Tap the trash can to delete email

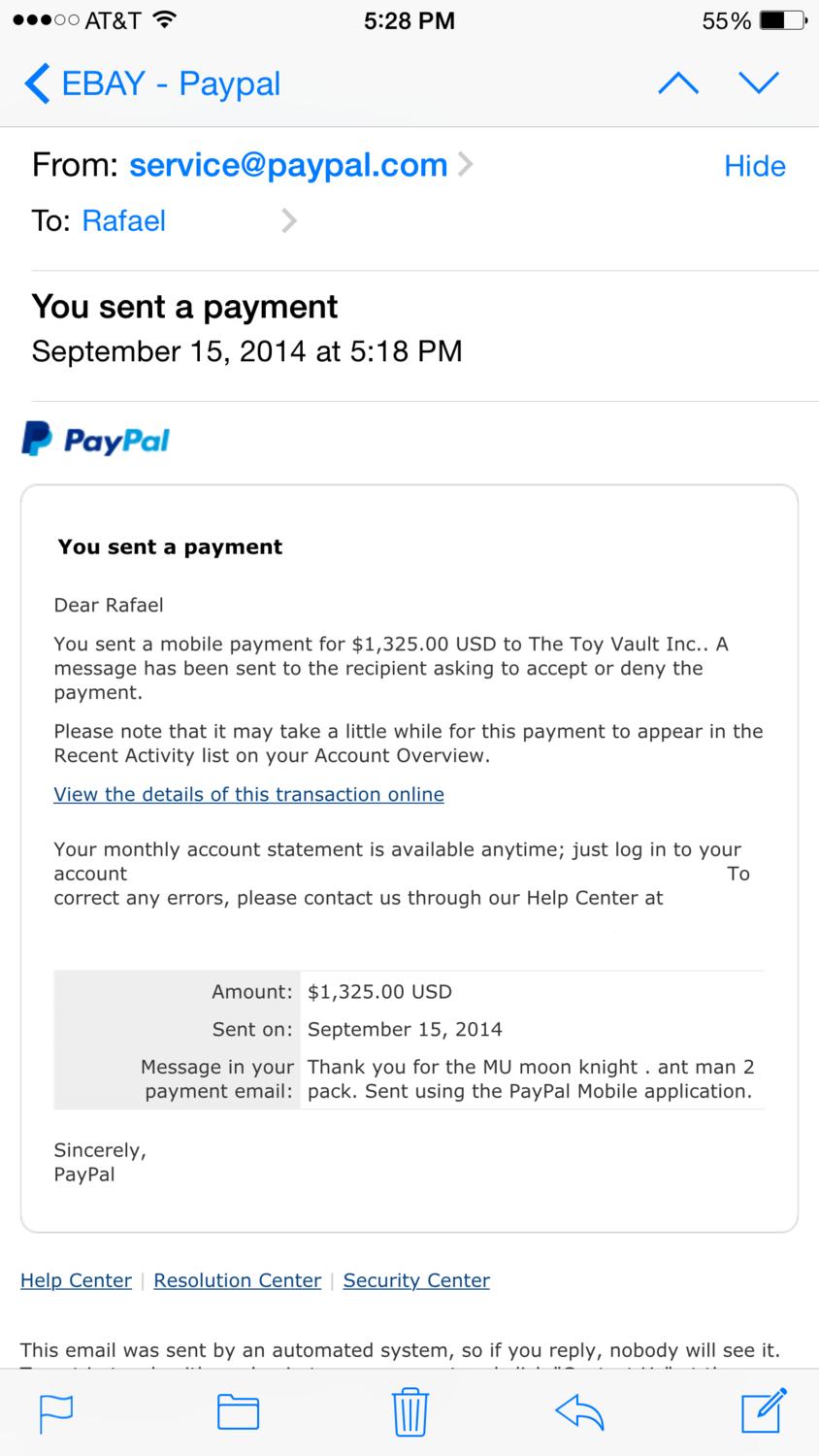[410, 1410]
